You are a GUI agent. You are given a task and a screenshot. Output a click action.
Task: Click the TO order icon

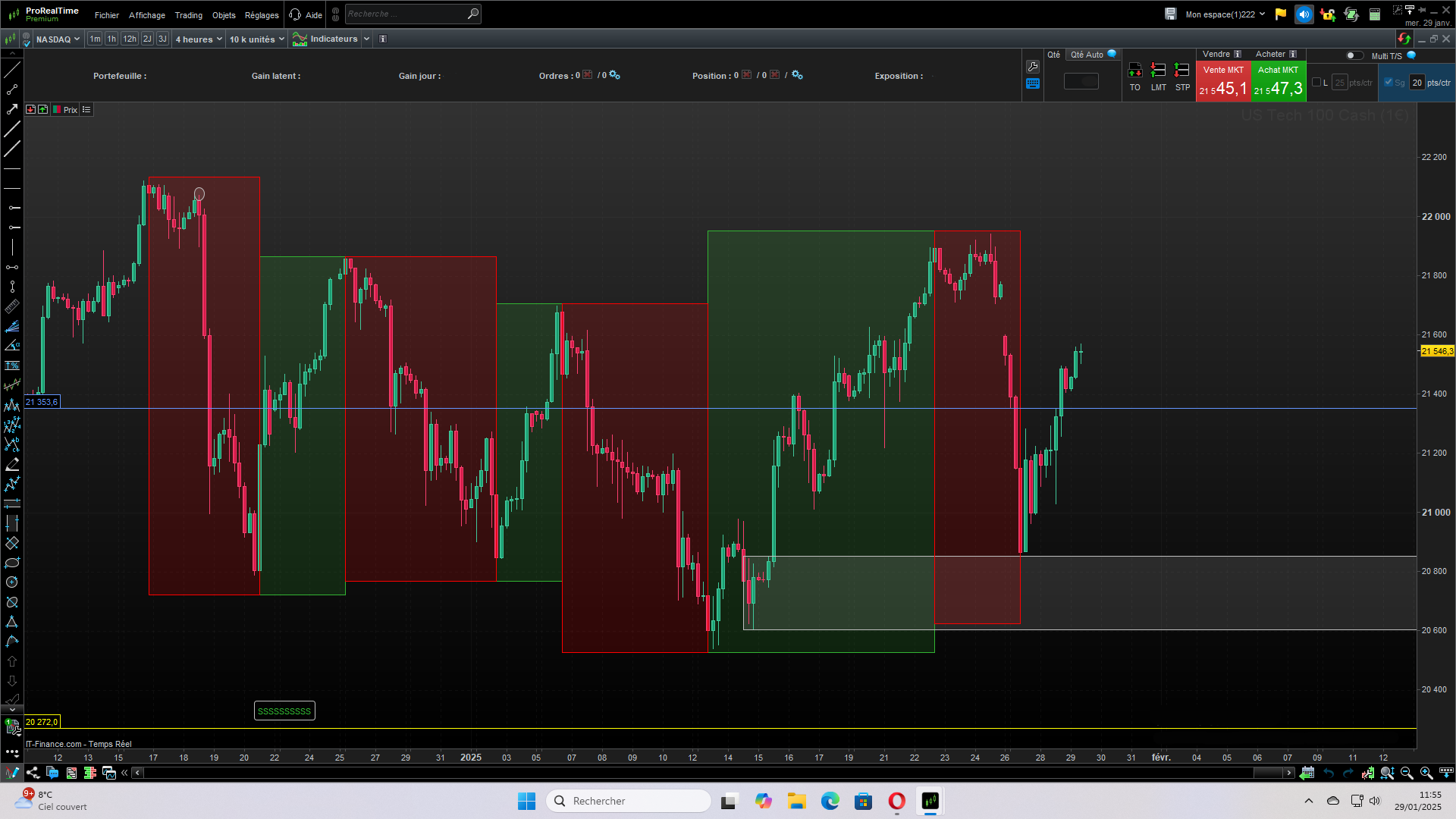coord(1134,71)
